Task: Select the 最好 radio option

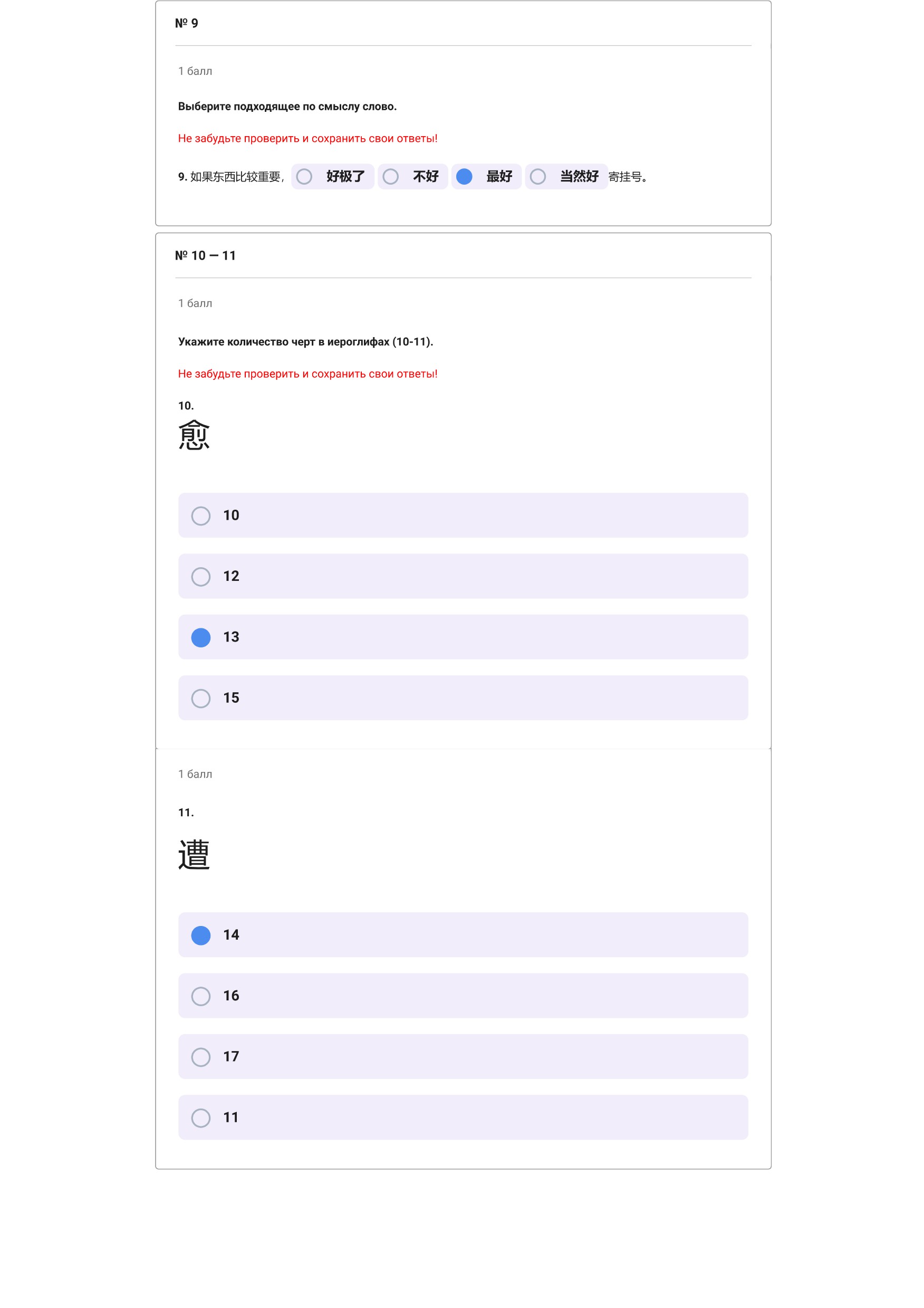Action: click(486, 177)
